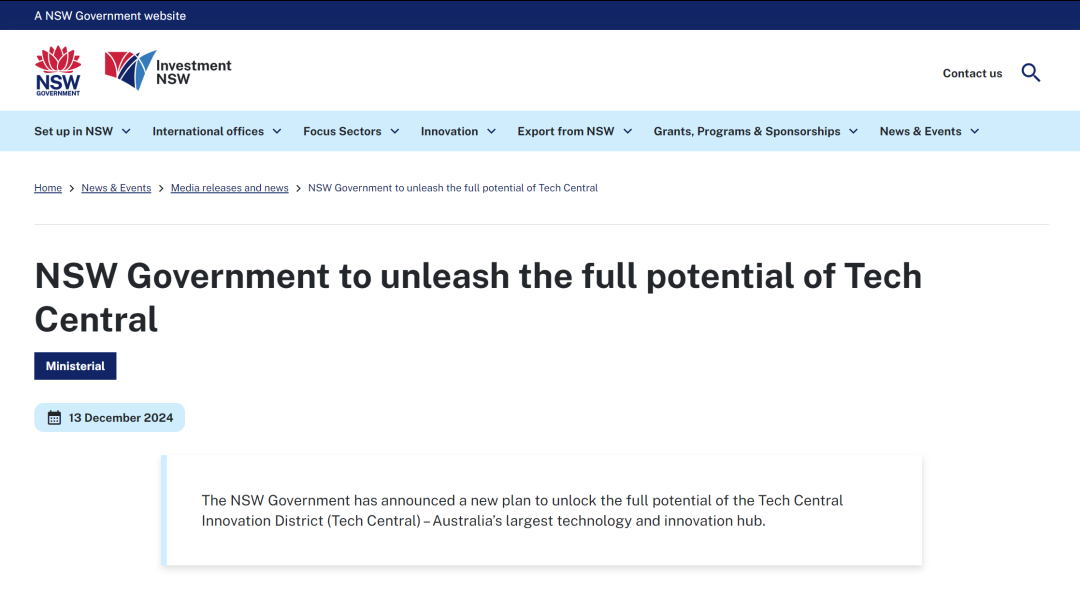Image resolution: width=1080 pixels, height=589 pixels.
Task: Open the Export from NSW menu
Action: click(x=565, y=131)
